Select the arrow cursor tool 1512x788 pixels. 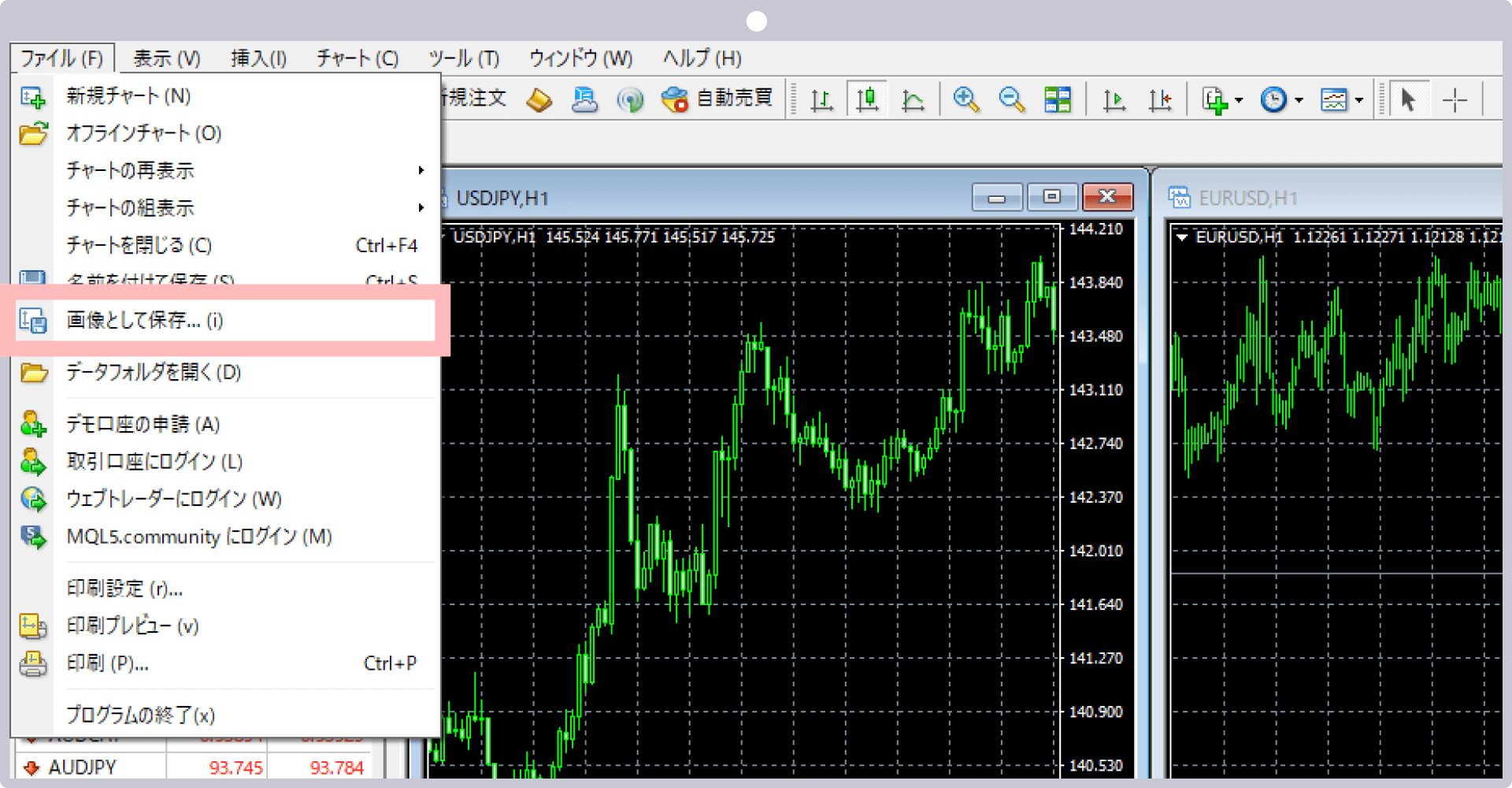point(1408,100)
